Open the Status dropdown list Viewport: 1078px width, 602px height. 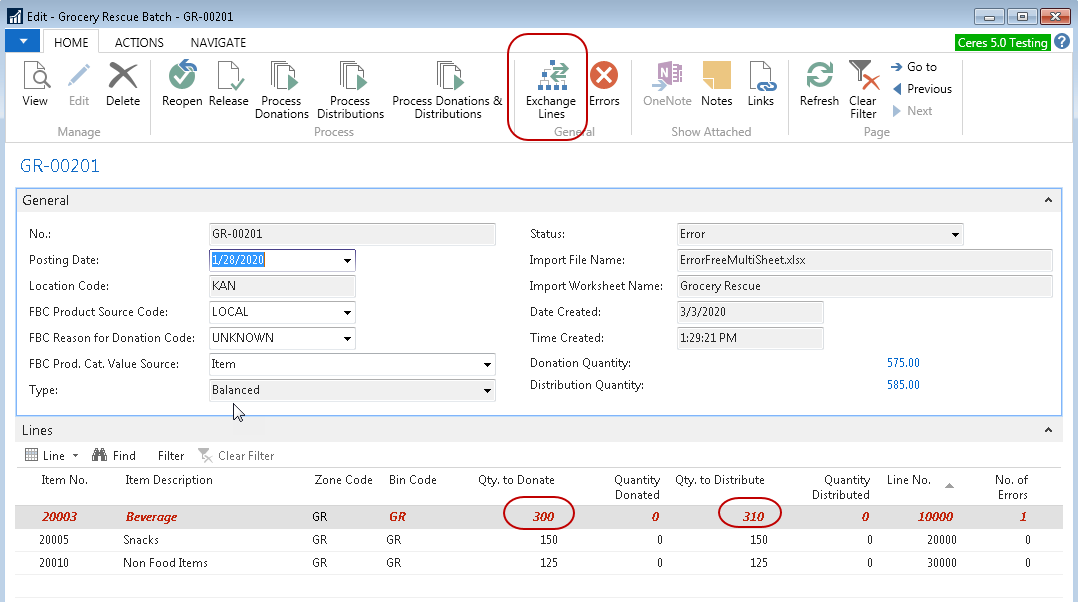[x=955, y=235]
